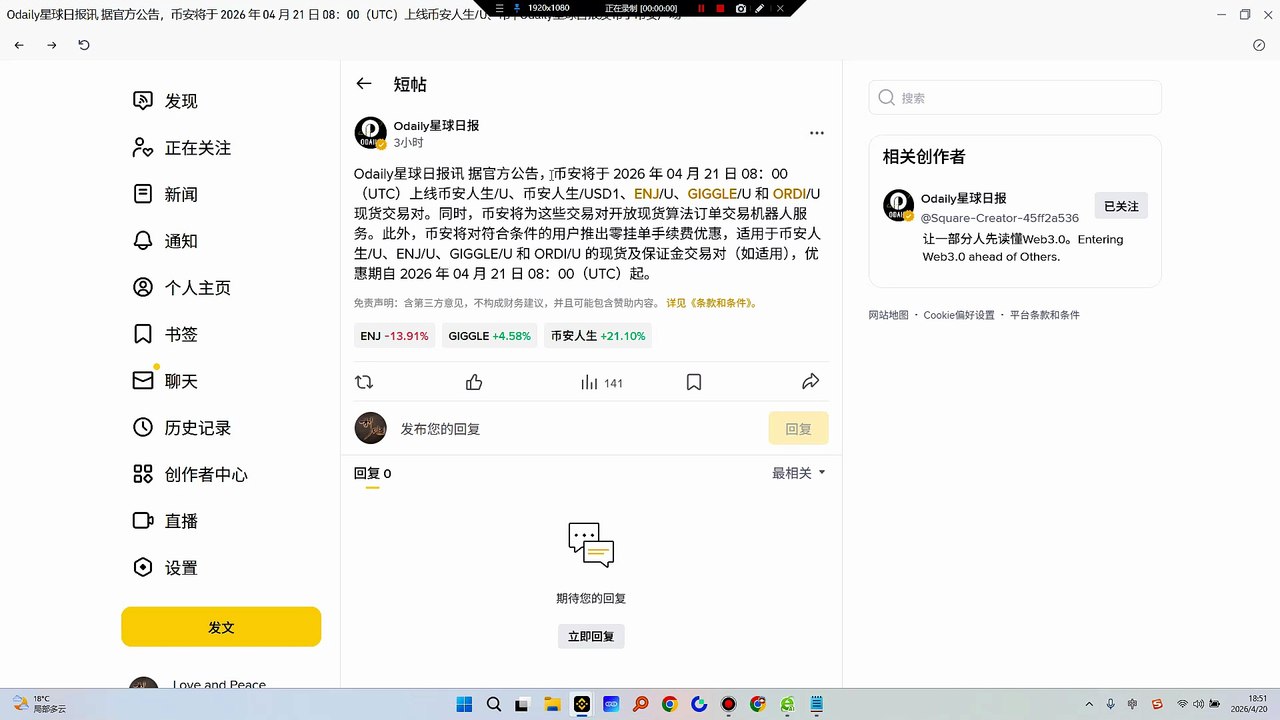Image resolution: width=1280 pixels, height=720 pixels.
Task: Open GIGGLE token link in post text
Action: coord(712,193)
